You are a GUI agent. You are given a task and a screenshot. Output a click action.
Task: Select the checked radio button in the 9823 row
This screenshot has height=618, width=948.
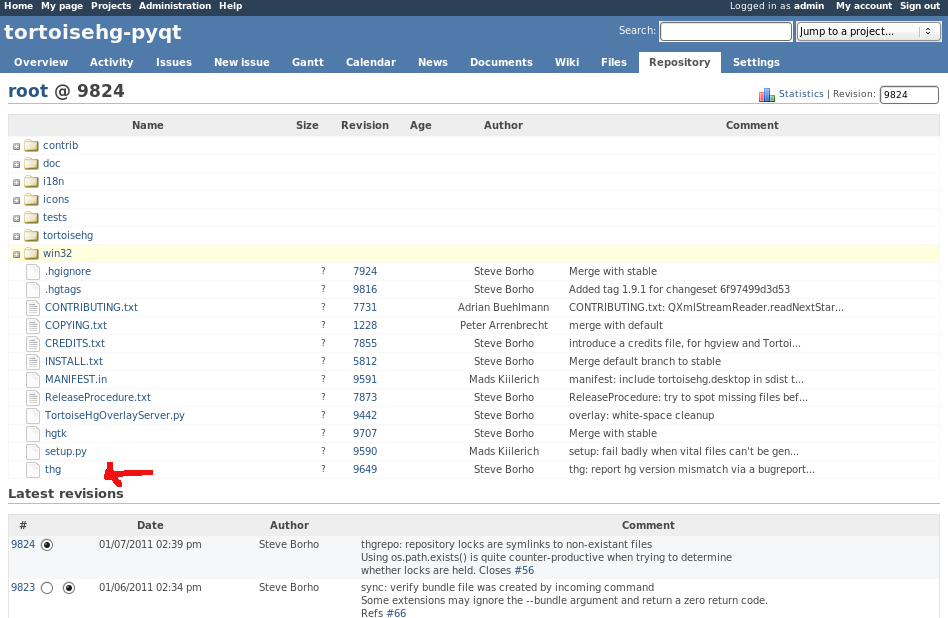[69, 588]
